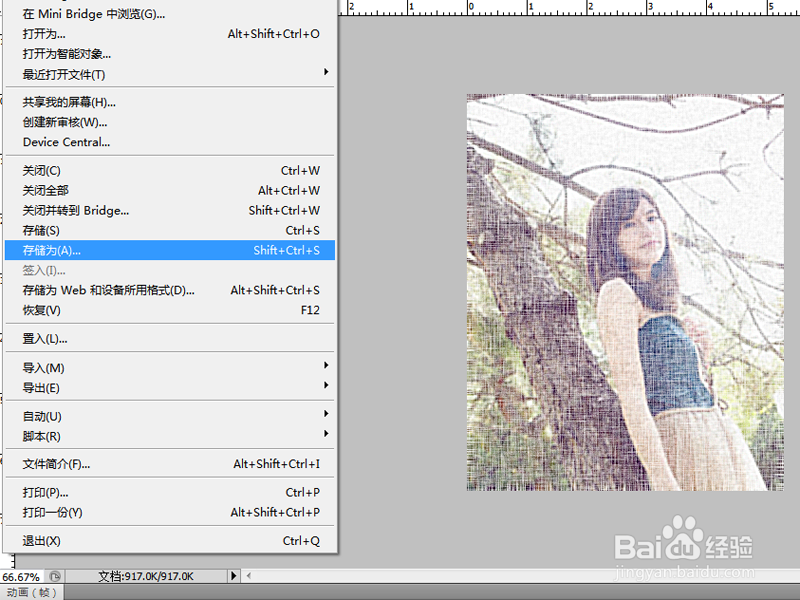Choose '共享我的屏幕(H)...' menu entry
Viewport: 800px width, 600px height.
(x=169, y=102)
